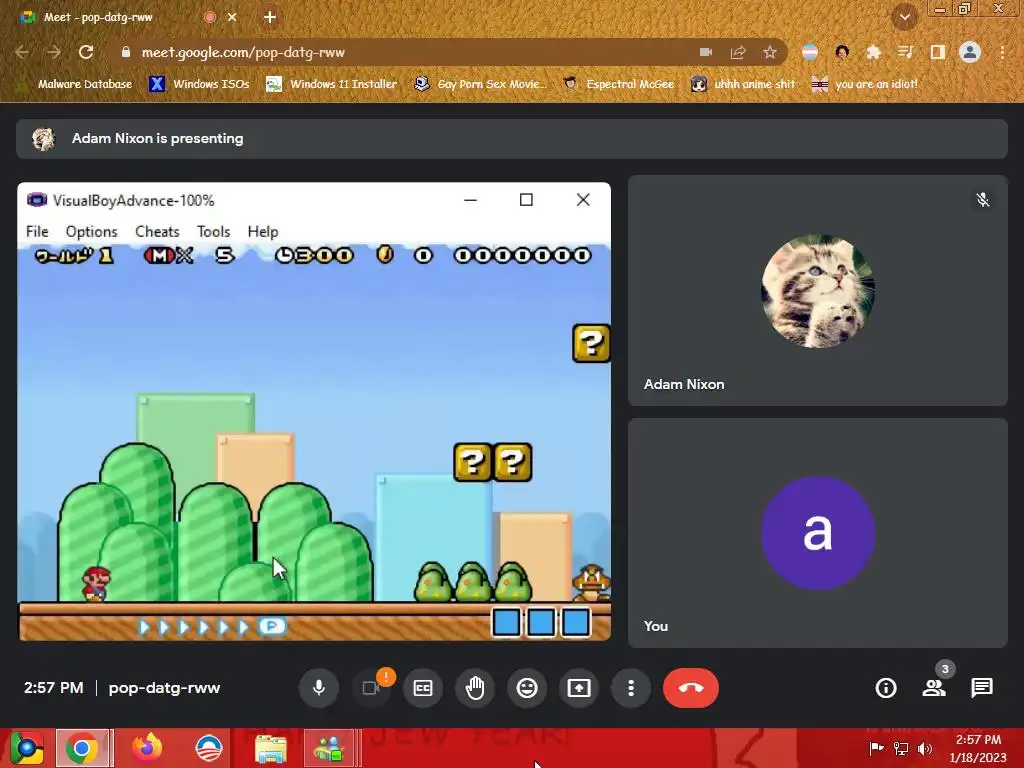Open meeting details info icon
The height and width of the screenshot is (768, 1024).
coord(886,688)
